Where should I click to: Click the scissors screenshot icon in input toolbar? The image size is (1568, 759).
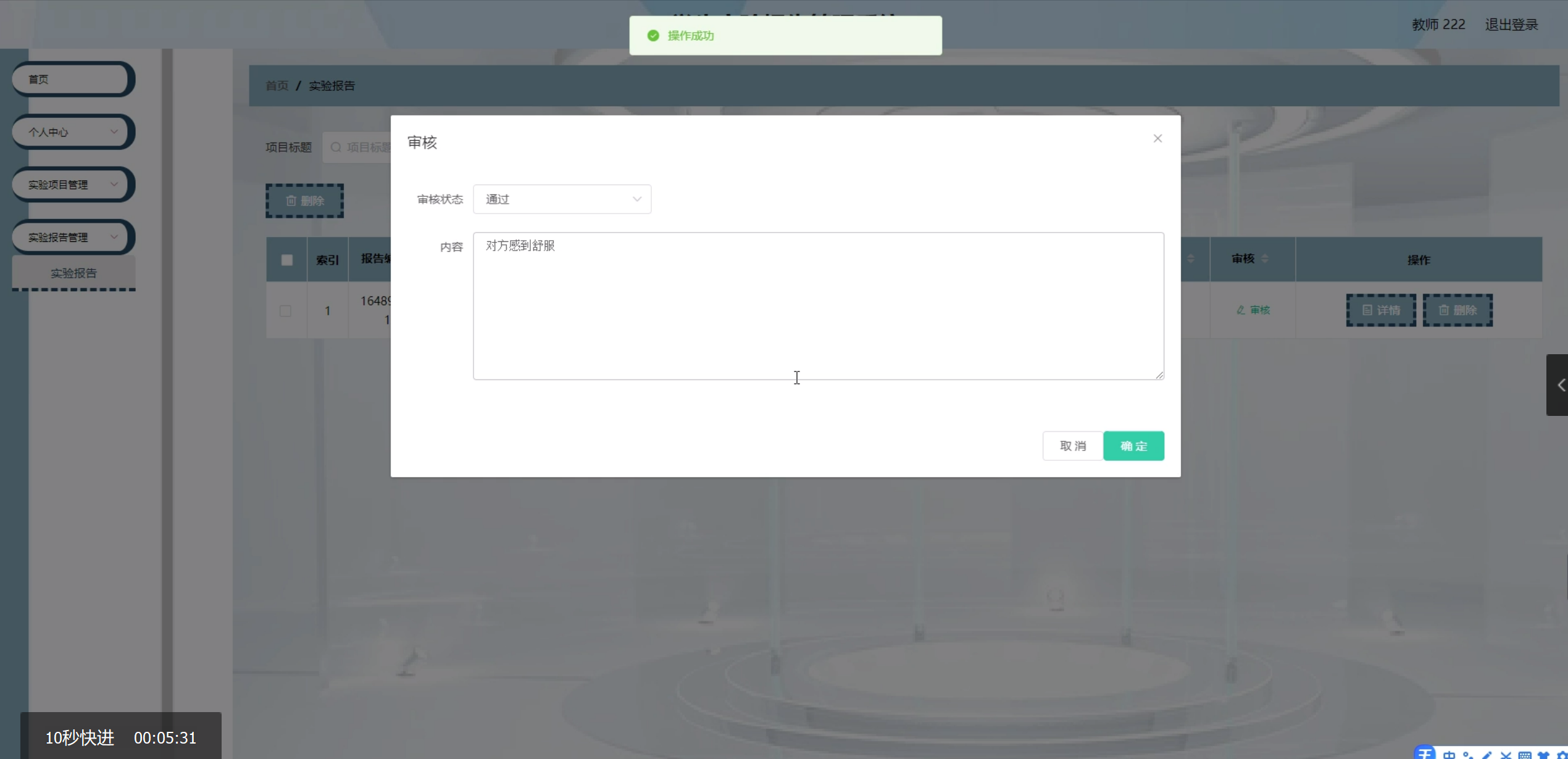pos(1506,755)
